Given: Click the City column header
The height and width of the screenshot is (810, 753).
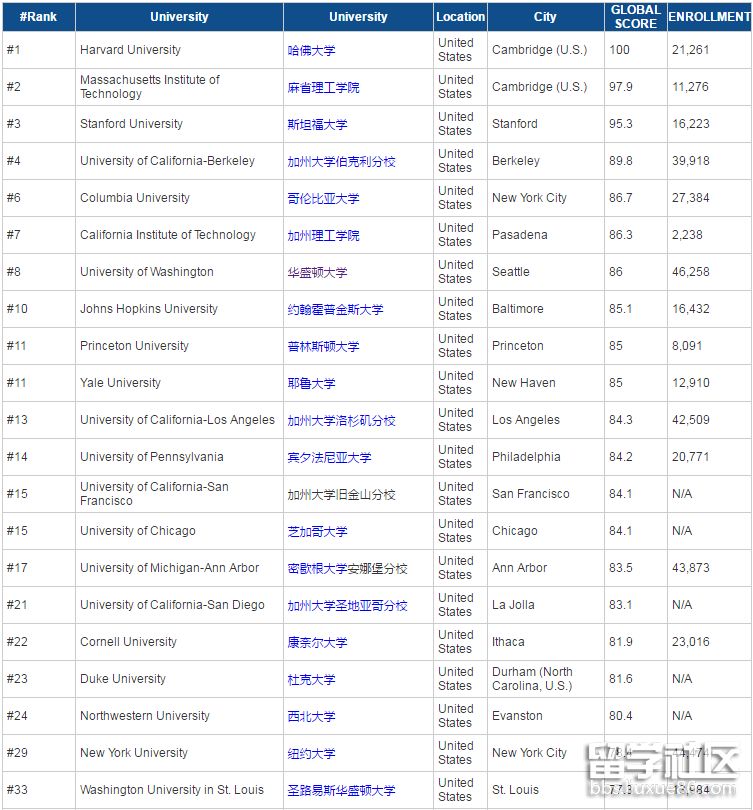Looking at the screenshot, I should [x=545, y=17].
